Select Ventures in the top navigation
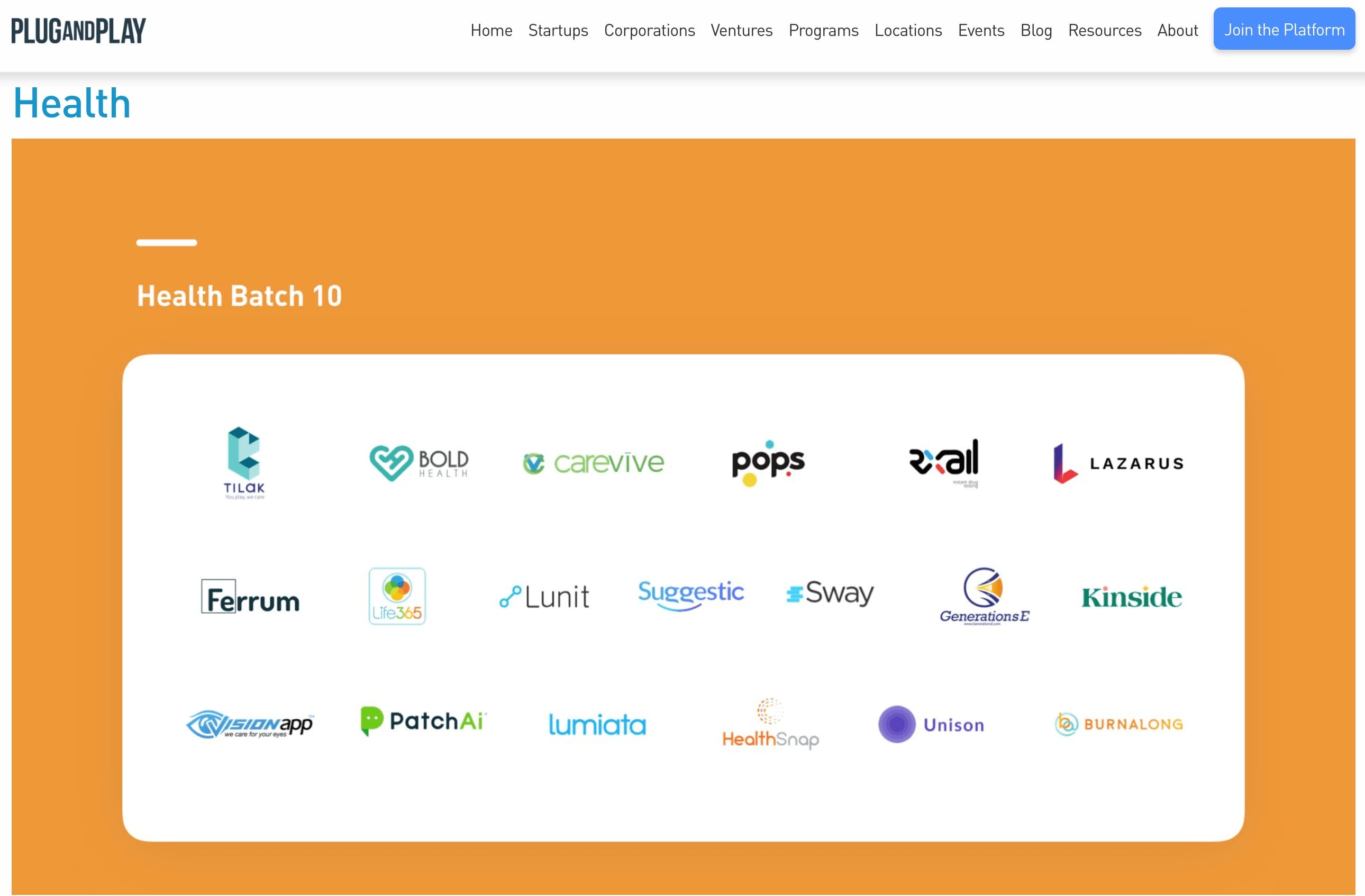The image size is (1365, 896). click(x=742, y=30)
